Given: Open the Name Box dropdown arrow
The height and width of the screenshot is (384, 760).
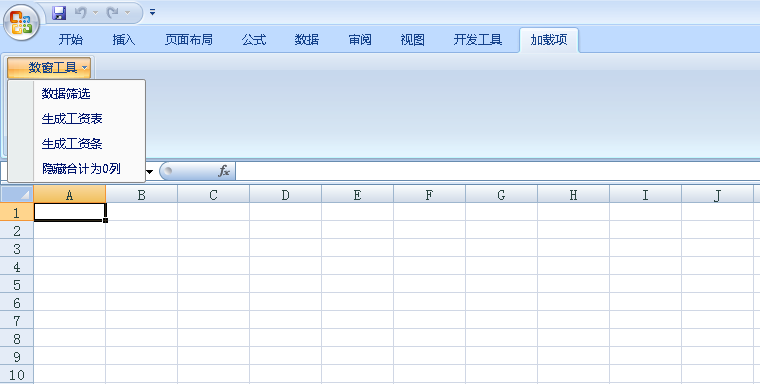Looking at the screenshot, I should pos(150,171).
